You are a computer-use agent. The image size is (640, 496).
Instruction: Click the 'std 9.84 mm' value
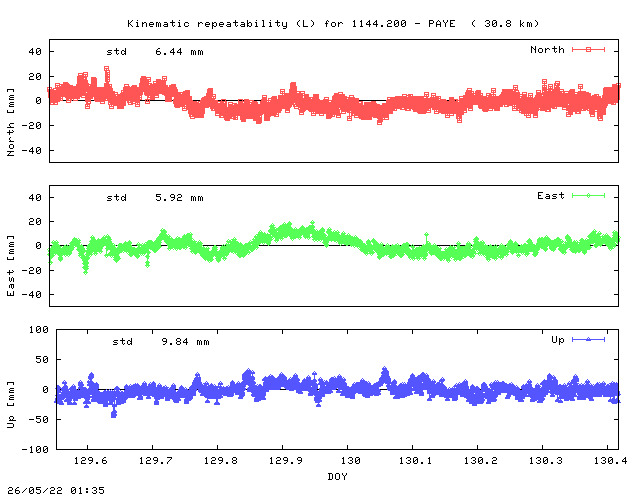coord(161,342)
